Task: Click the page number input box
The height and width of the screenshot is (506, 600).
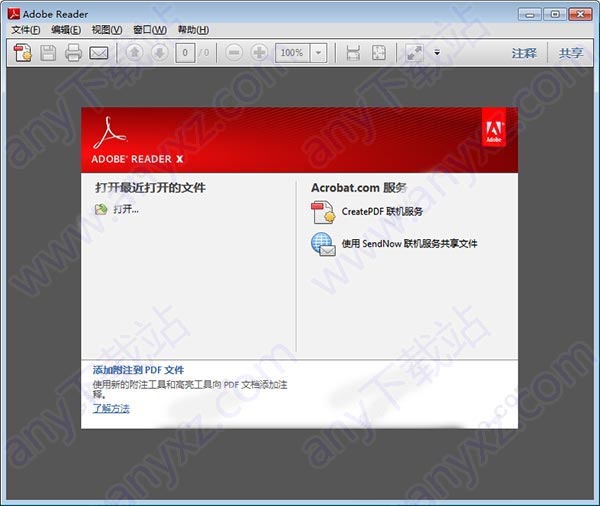Action: tap(185, 52)
